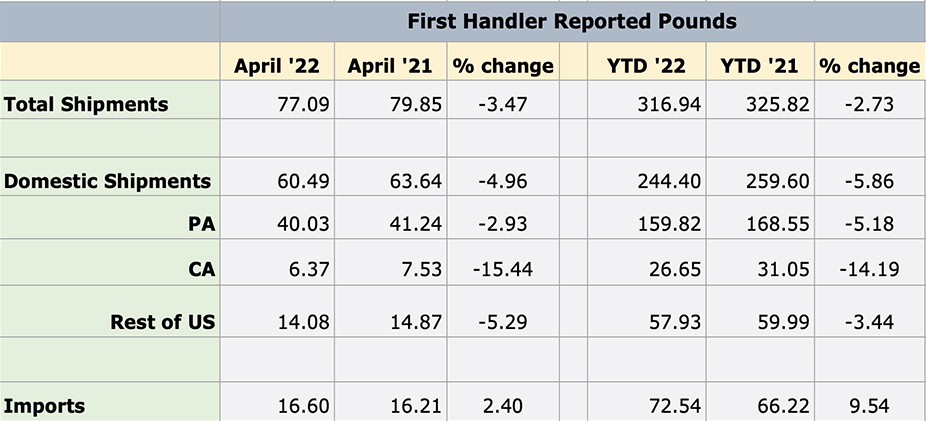Select the Rest of US row label

[164, 323]
